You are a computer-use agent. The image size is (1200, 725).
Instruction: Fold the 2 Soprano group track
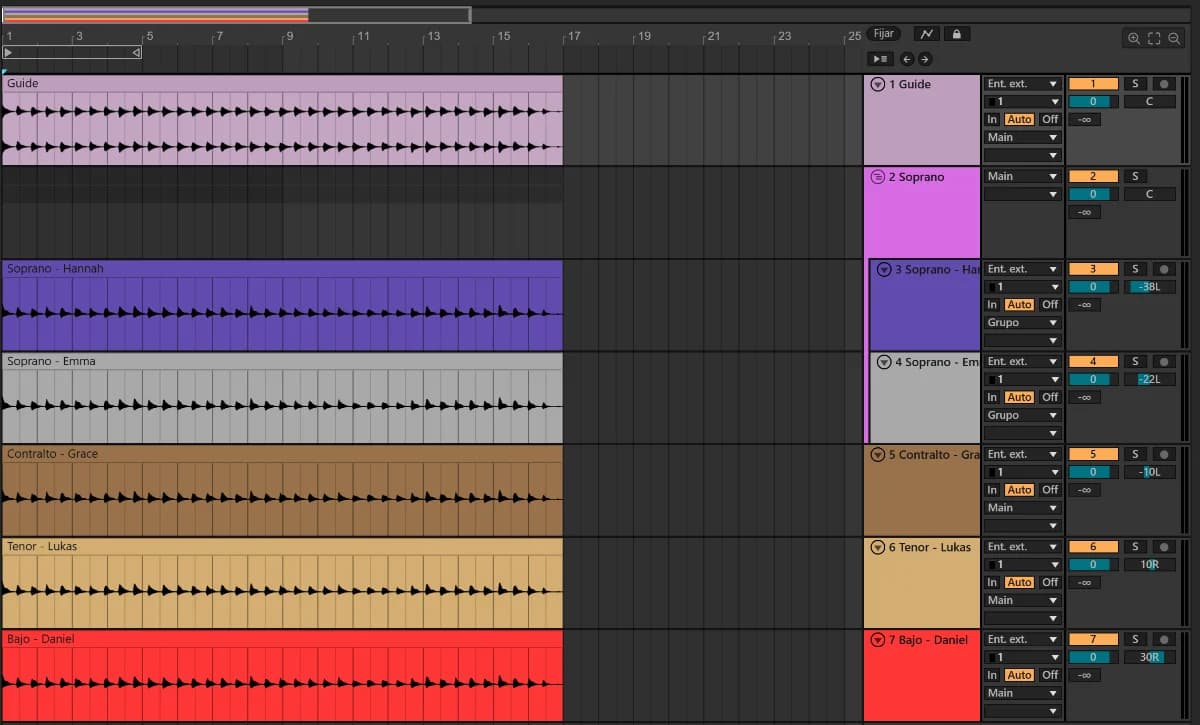[x=878, y=177]
